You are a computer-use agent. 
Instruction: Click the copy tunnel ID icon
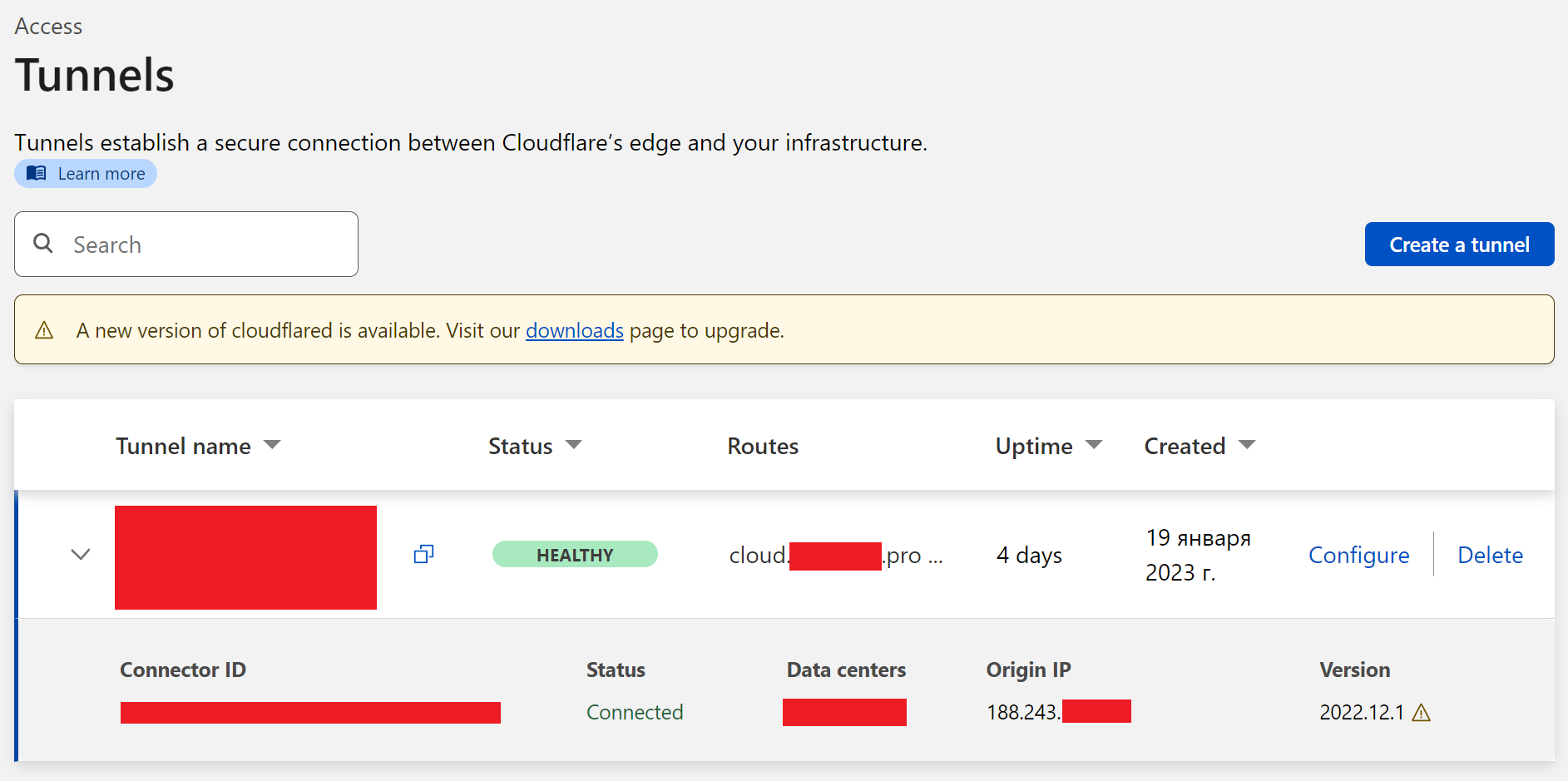coord(423,555)
